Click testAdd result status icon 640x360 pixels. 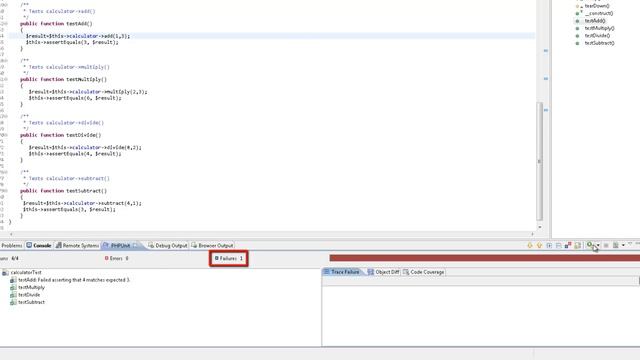point(13,280)
